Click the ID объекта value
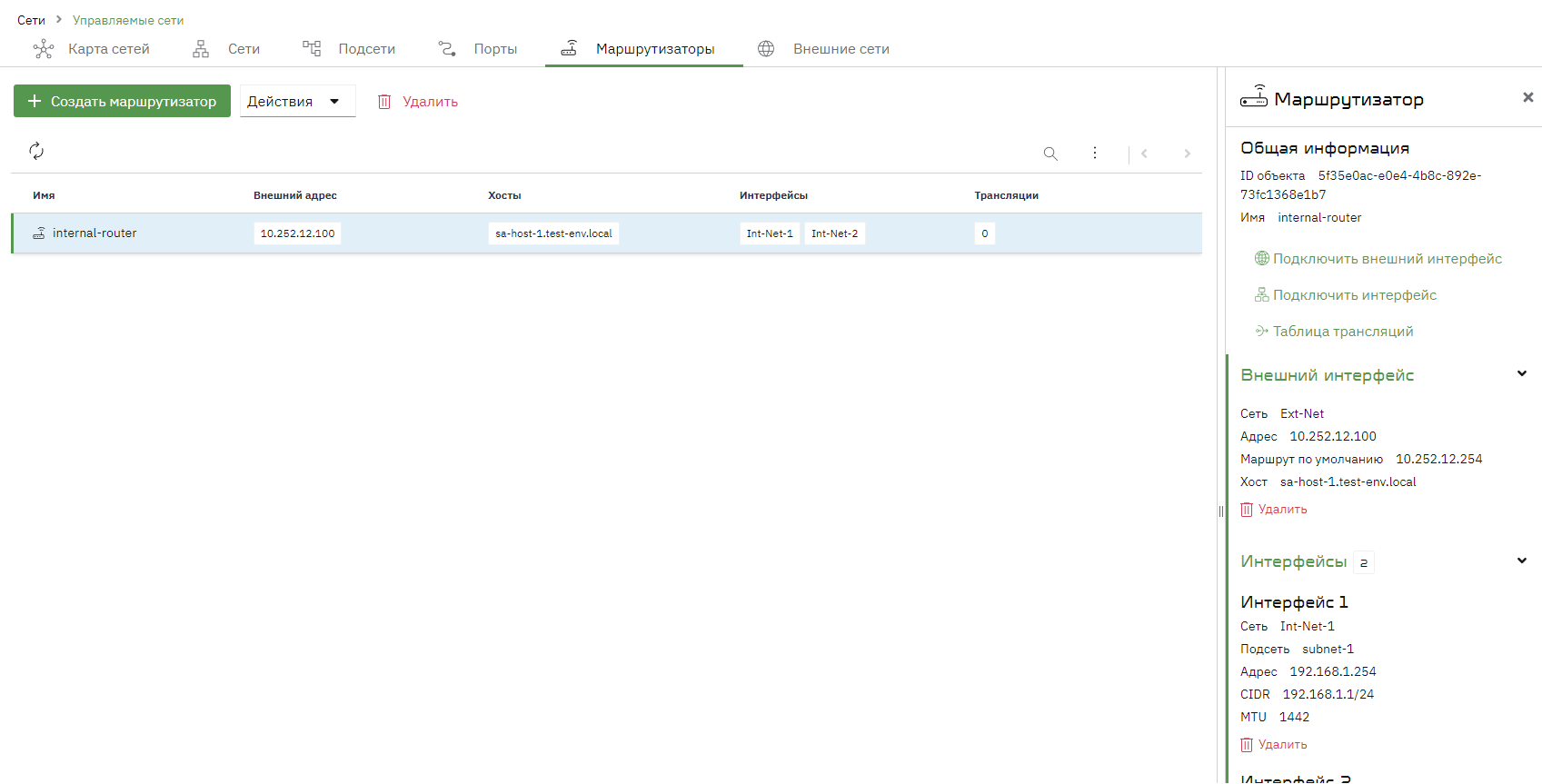1542x784 pixels. click(1361, 185)
